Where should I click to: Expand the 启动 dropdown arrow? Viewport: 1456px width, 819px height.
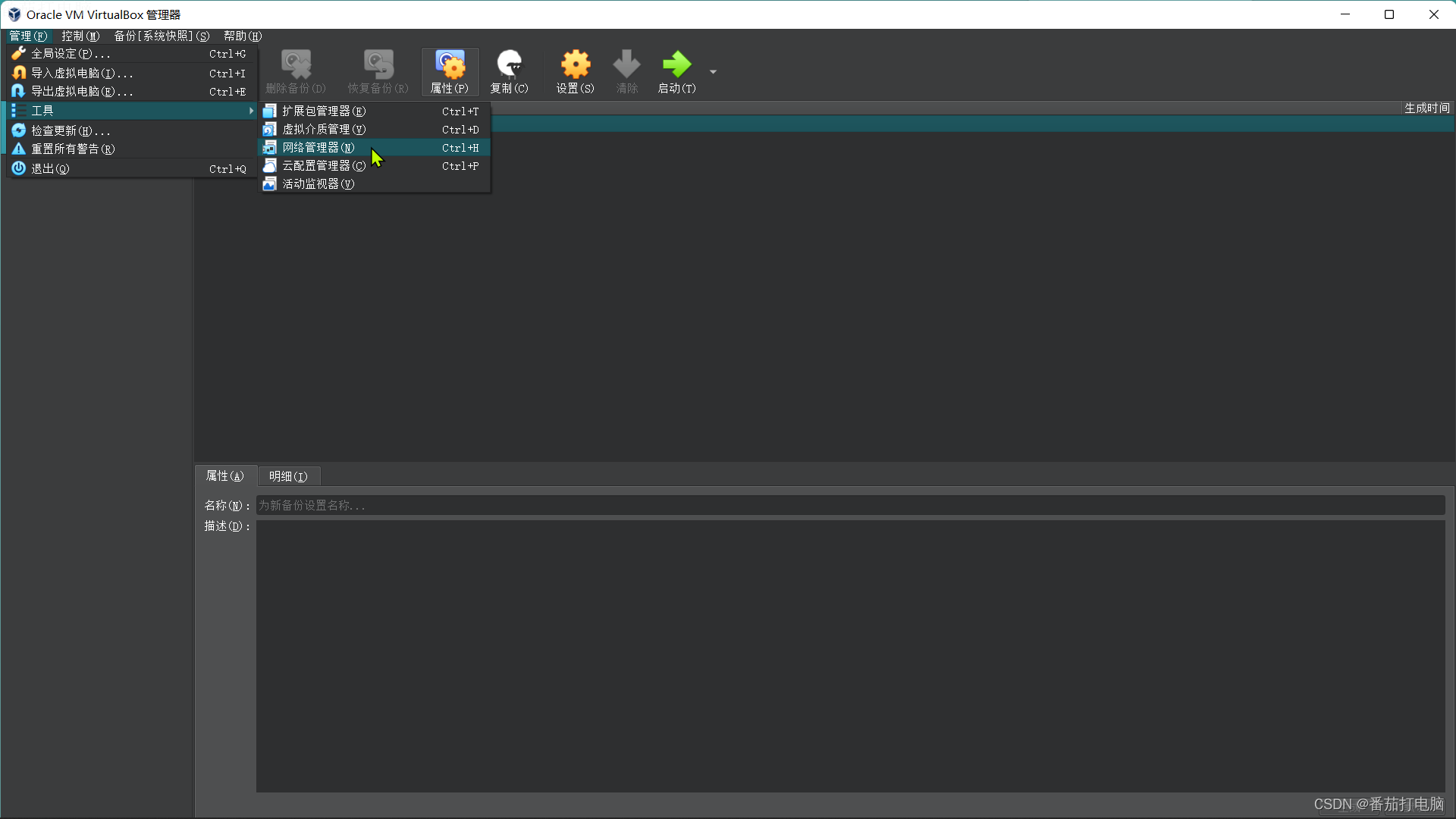[713, 72]
